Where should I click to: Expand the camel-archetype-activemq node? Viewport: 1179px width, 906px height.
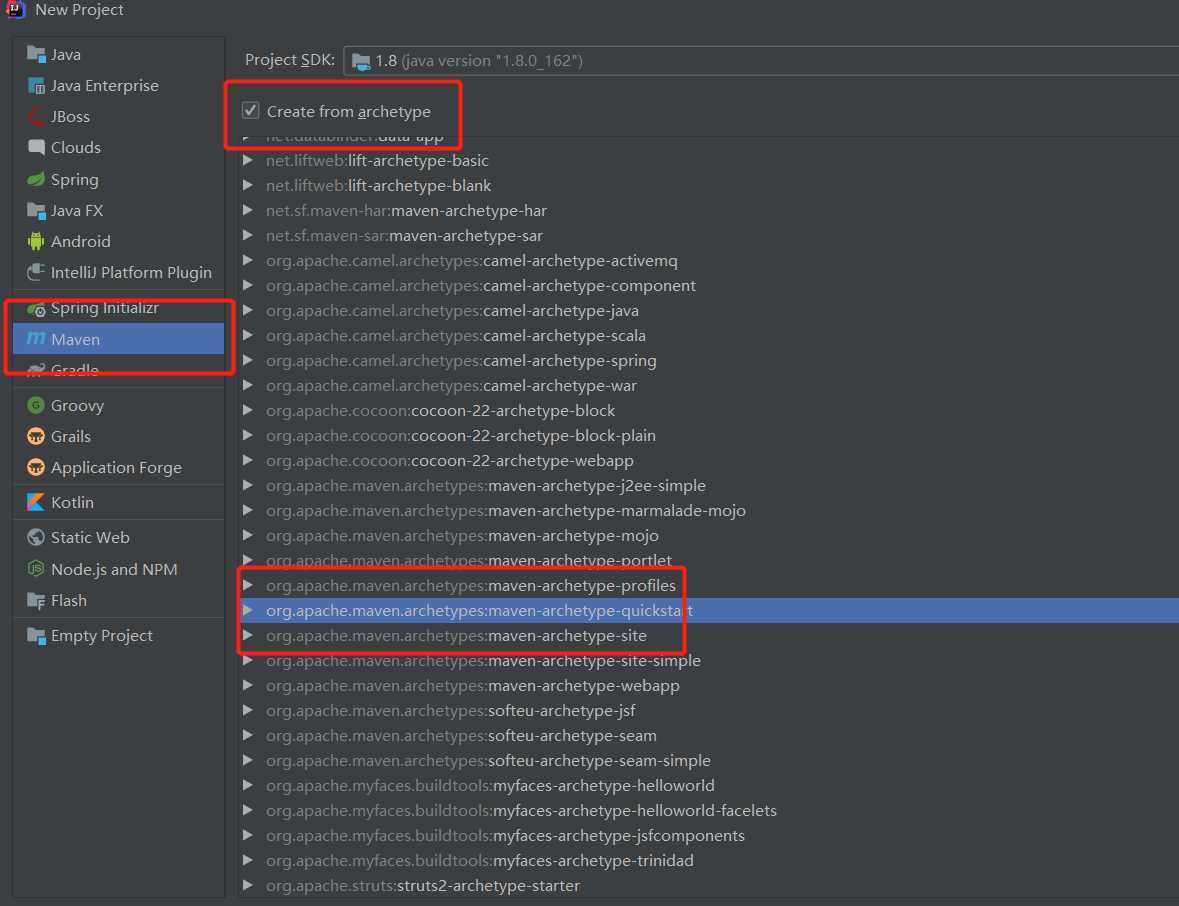click(247, 260)
